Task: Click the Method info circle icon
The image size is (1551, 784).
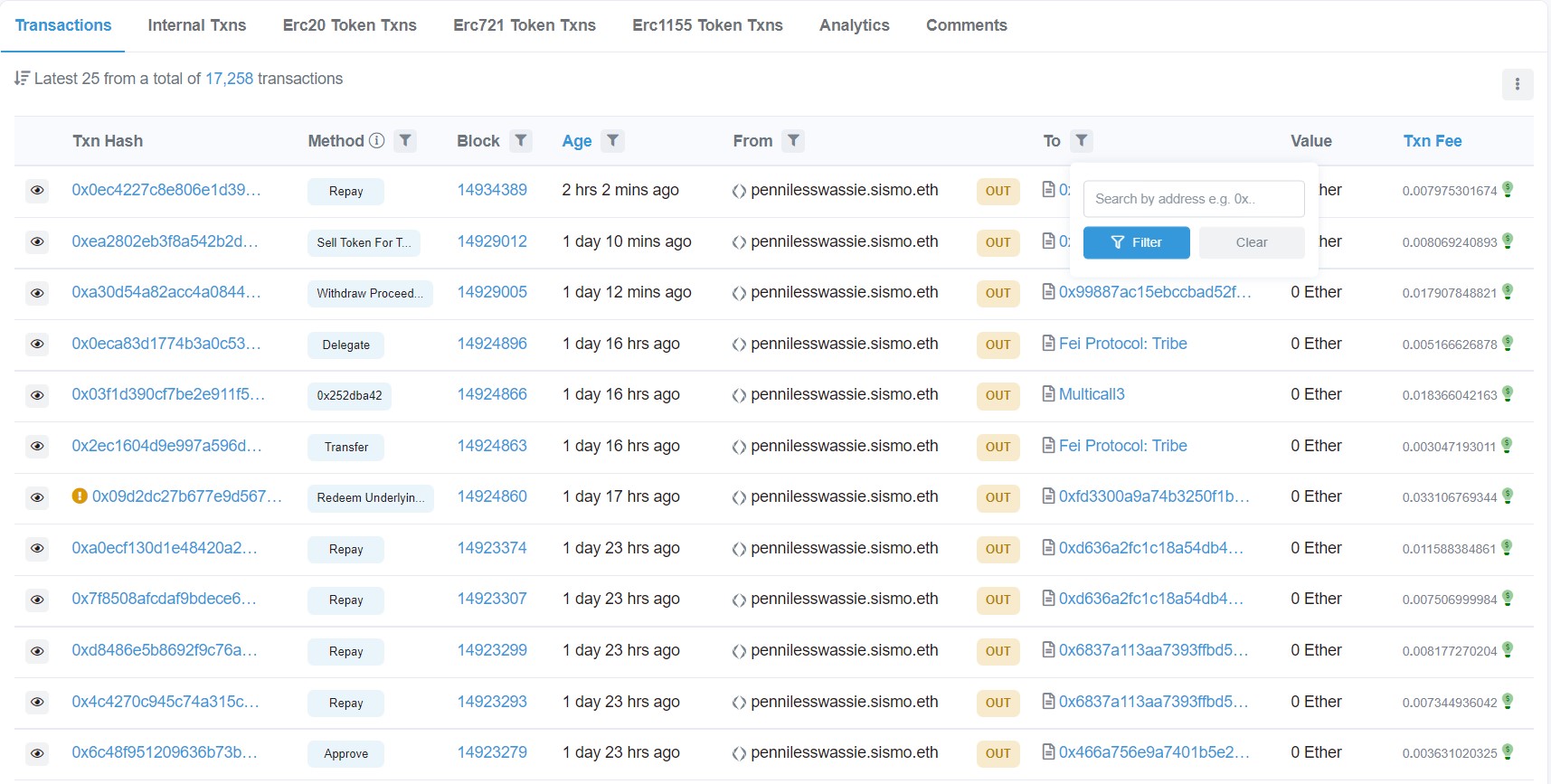Action: [x=377, y=141]
